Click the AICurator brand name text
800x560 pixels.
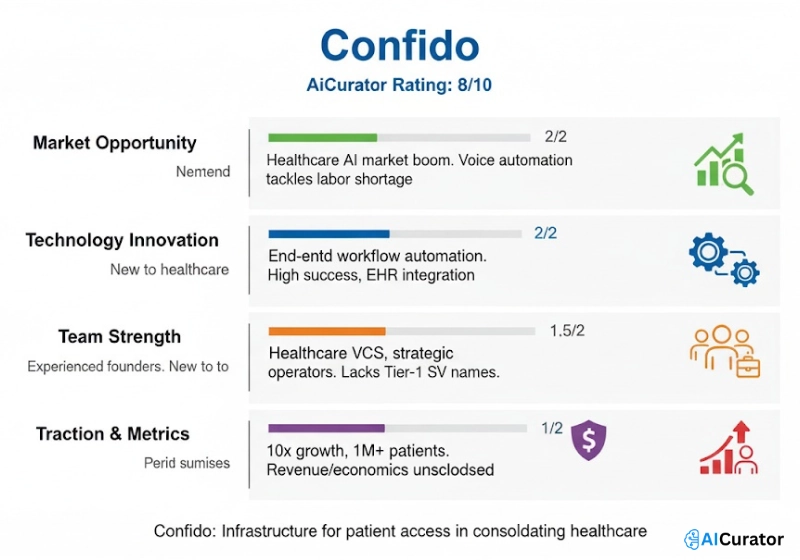coord(746,539)
